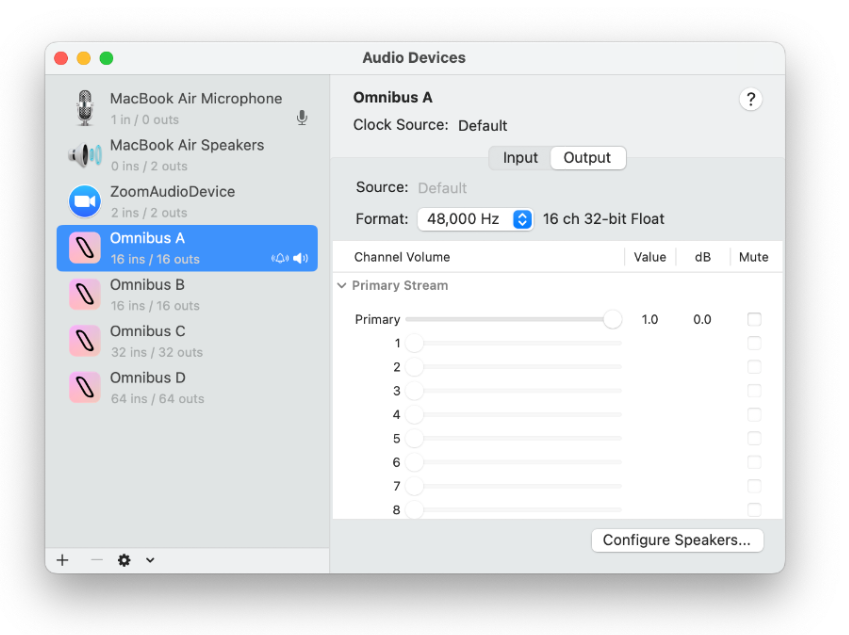Viewport: 849px width, 635px height.
Task: Toggle the mute checkbox for channel 4
Action: (x=754, y=415)
